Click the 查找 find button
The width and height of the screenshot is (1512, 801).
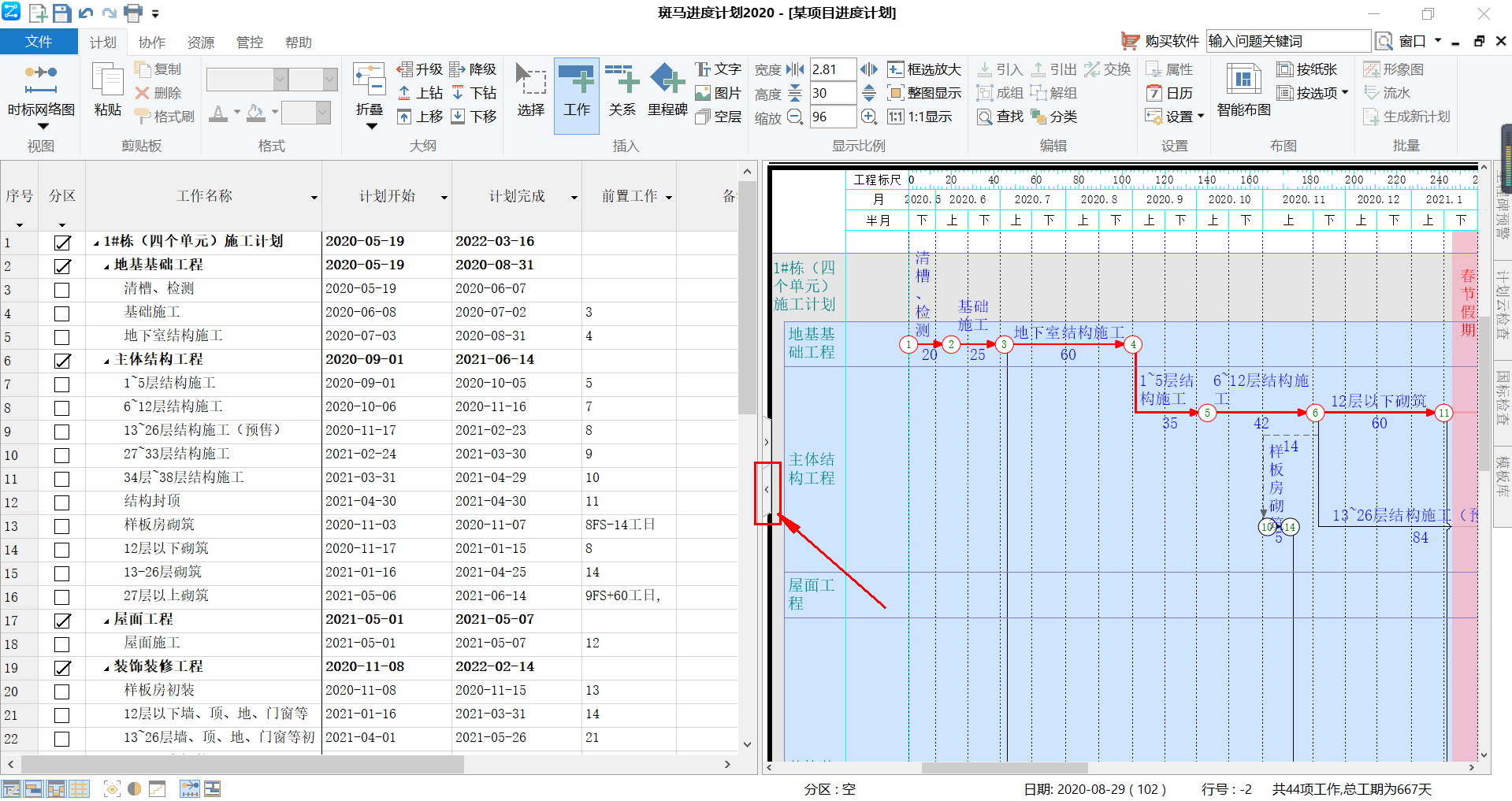pos(1000,117)
